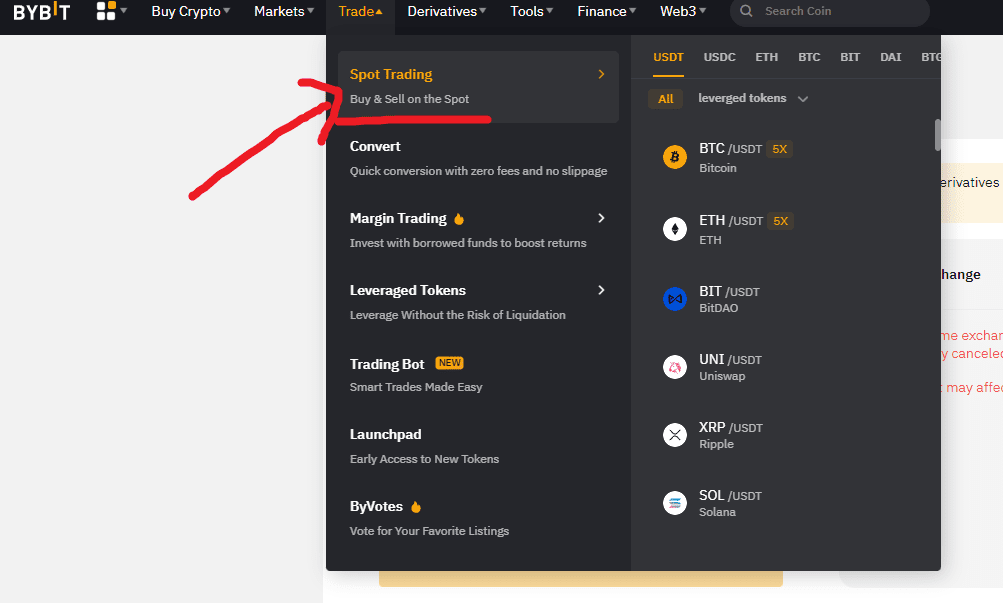Click 'Quick conversion with zero fees' description

(x=478, y=171)
